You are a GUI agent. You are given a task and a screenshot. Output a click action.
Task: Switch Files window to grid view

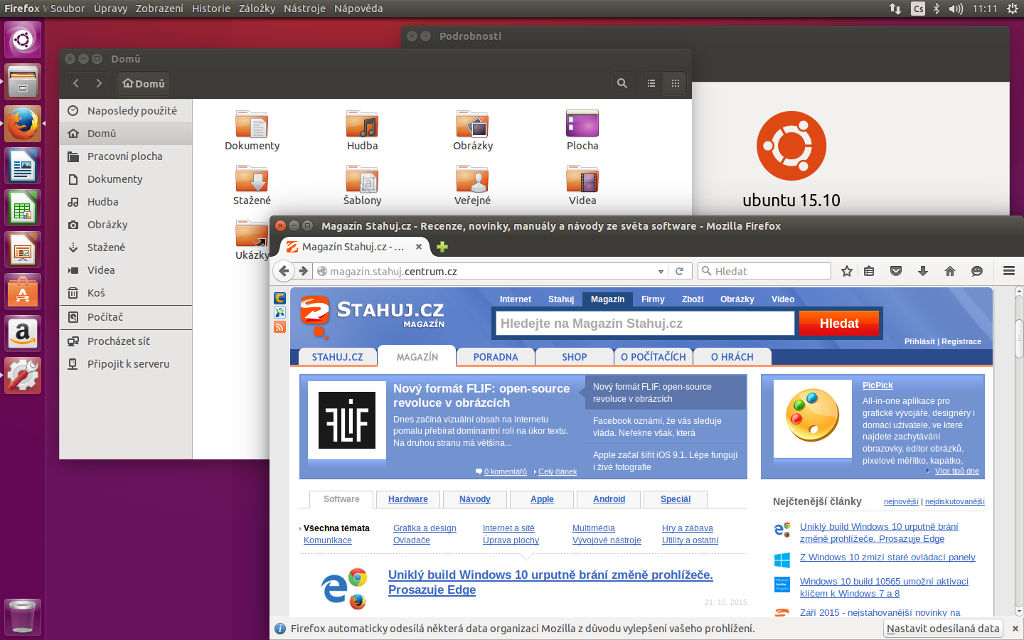point(675,83)
